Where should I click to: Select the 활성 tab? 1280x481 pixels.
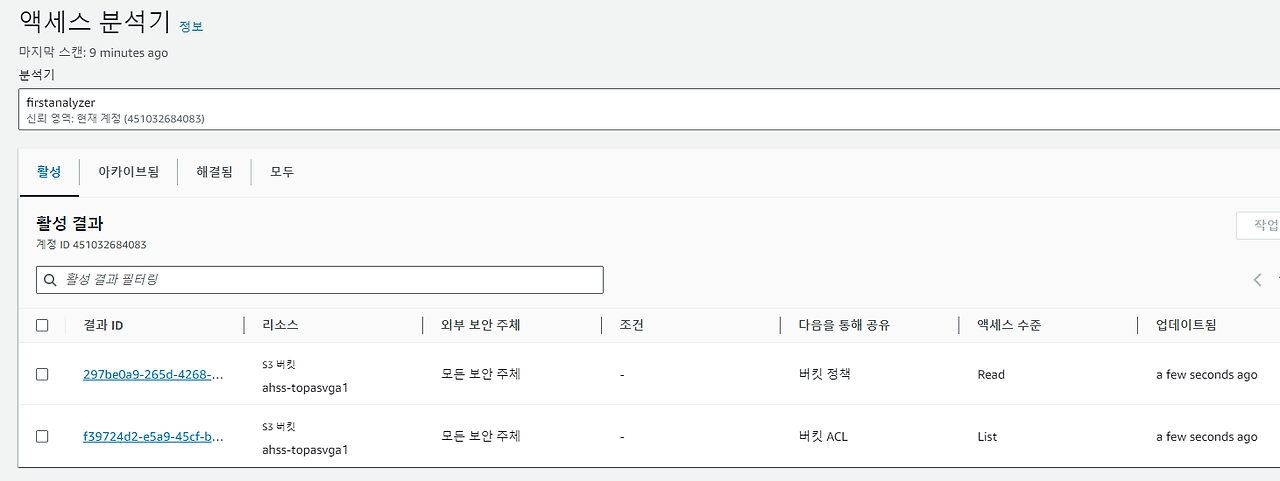49,172
